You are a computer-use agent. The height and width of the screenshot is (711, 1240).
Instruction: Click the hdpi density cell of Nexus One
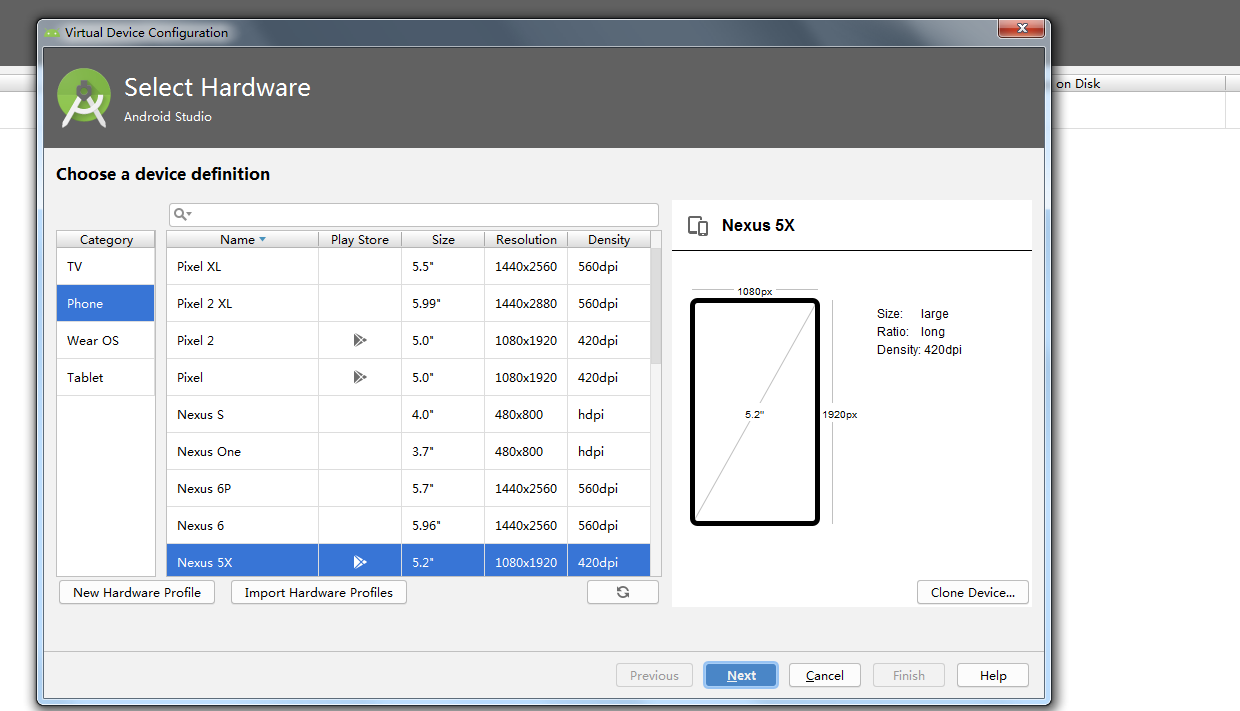click(x=609, y=451)
